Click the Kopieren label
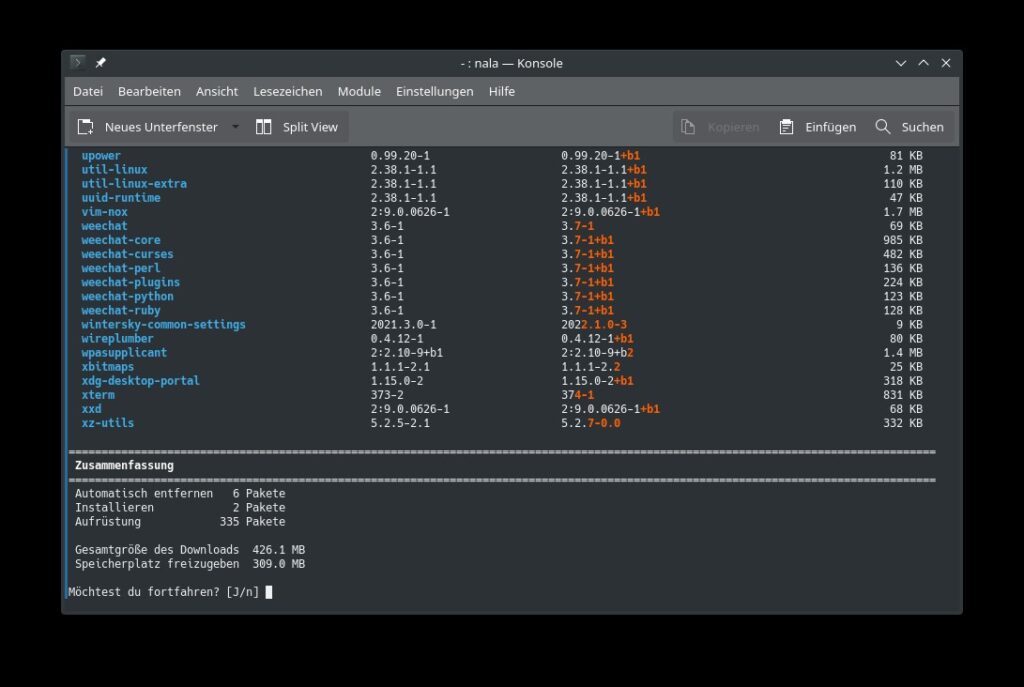 coord(733,127)
